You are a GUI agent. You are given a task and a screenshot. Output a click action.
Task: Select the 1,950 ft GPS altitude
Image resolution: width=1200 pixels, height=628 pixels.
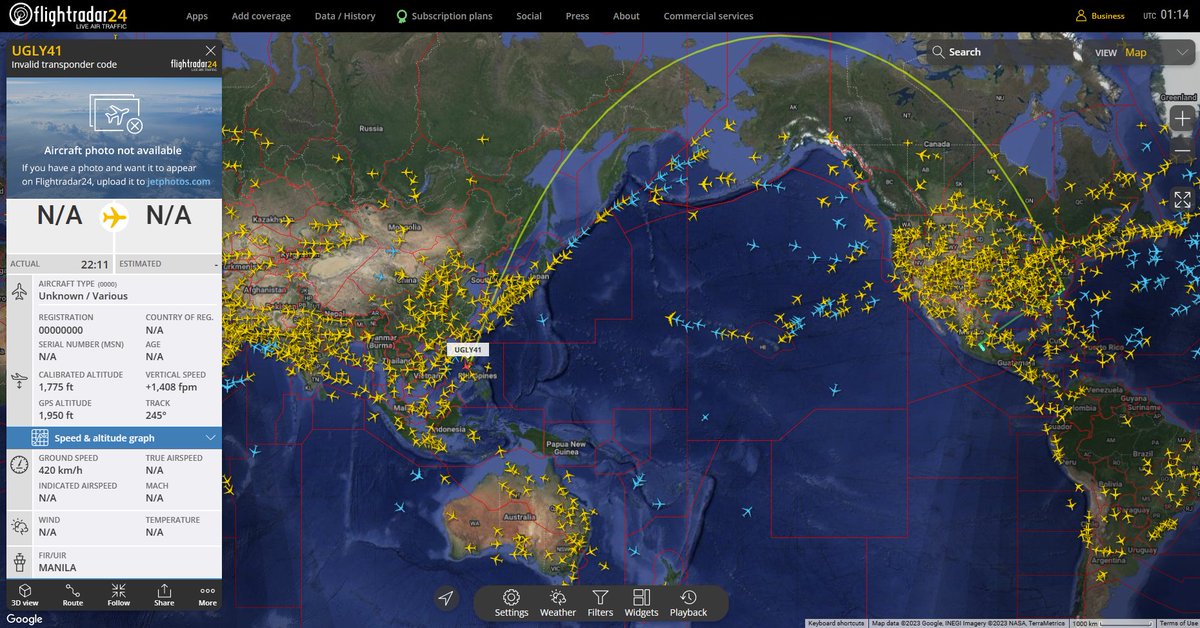tap(57, 414)
